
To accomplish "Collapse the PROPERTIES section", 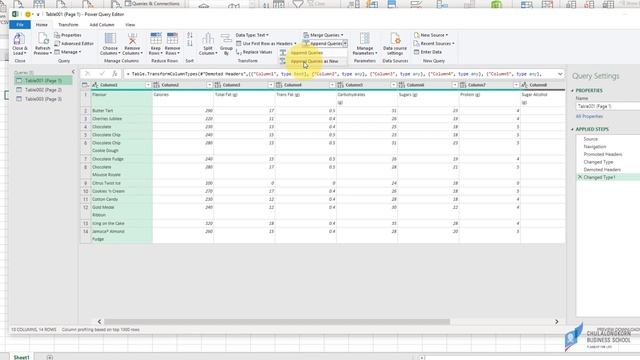I will (x=572, y=91).
